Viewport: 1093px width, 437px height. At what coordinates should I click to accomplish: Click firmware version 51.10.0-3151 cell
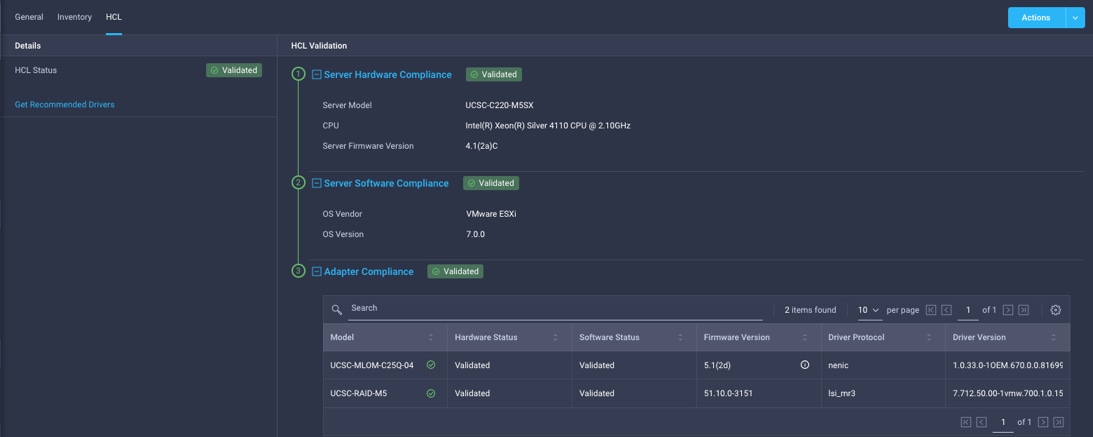[758, 393]
